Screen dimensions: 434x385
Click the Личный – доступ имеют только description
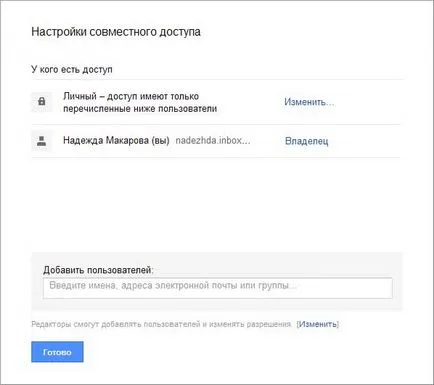pyautogui.click(x=140, y=102)
